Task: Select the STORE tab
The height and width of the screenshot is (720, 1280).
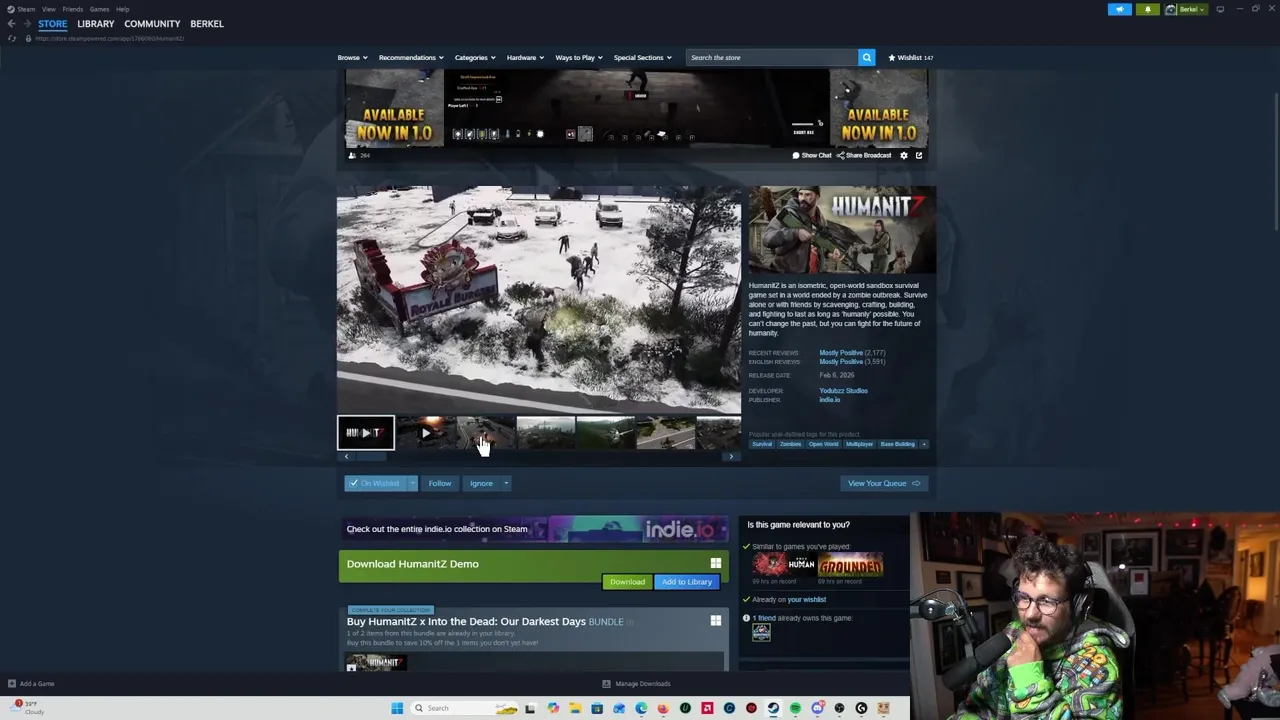Action: click(x=53, y=23)
